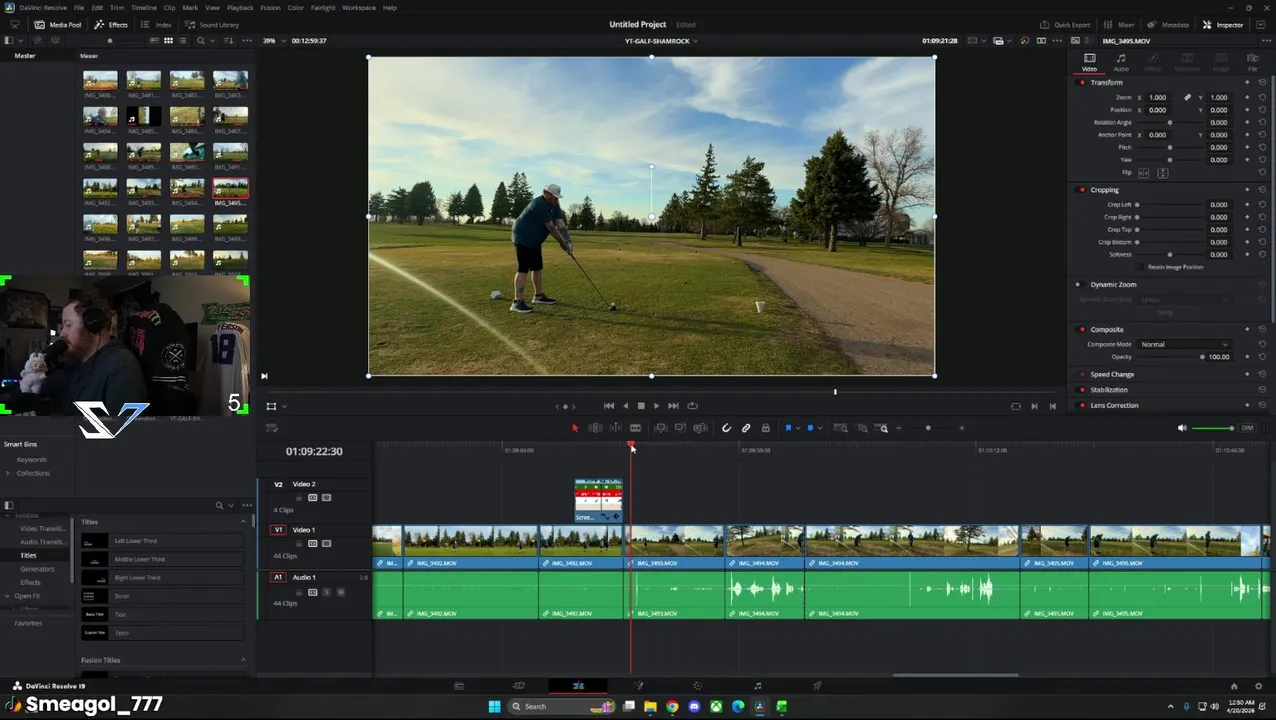Screen dimensions: 1276x720
Task: Disable the Composite section toggle
Action: [x=1082, y=330]
